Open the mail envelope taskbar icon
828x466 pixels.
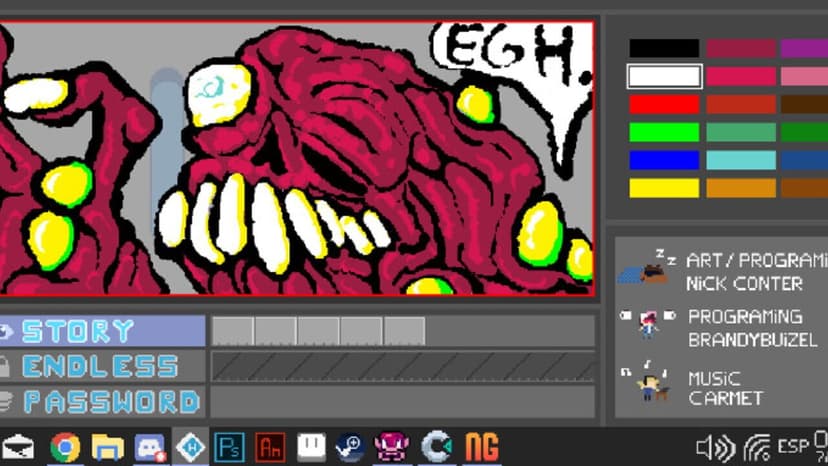point(18,448)
